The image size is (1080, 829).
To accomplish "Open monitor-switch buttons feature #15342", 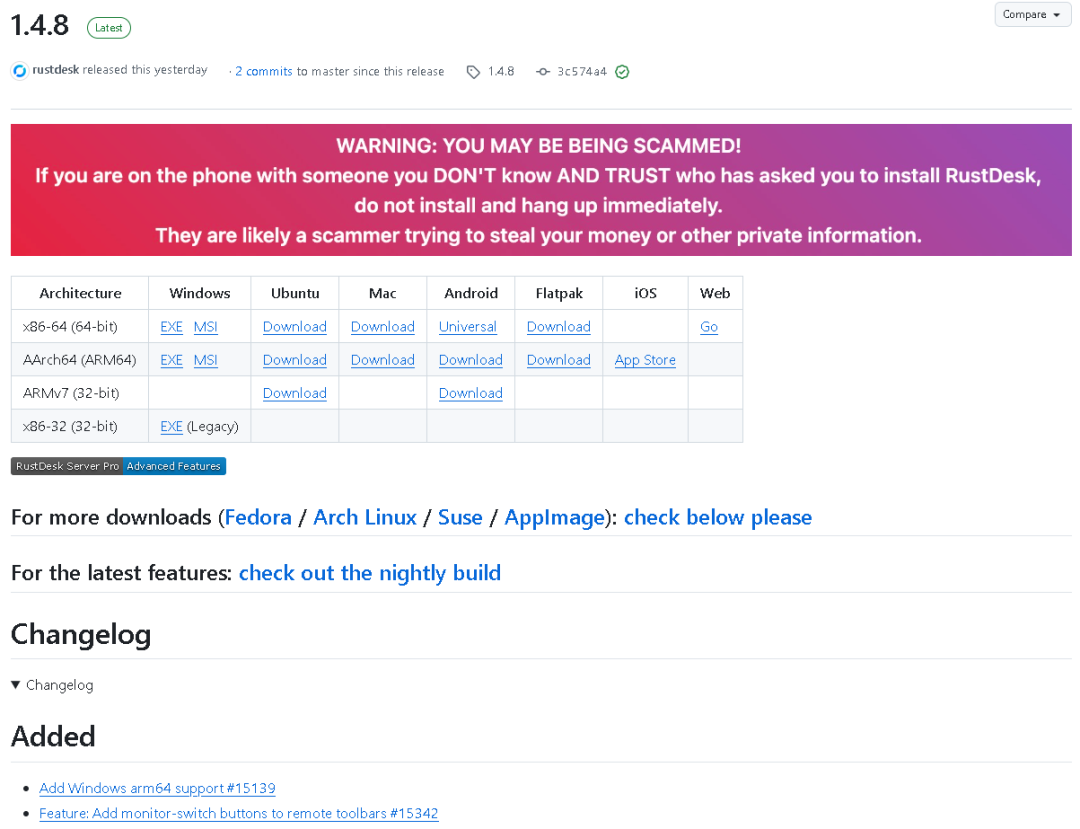I will tap(238, 814).
